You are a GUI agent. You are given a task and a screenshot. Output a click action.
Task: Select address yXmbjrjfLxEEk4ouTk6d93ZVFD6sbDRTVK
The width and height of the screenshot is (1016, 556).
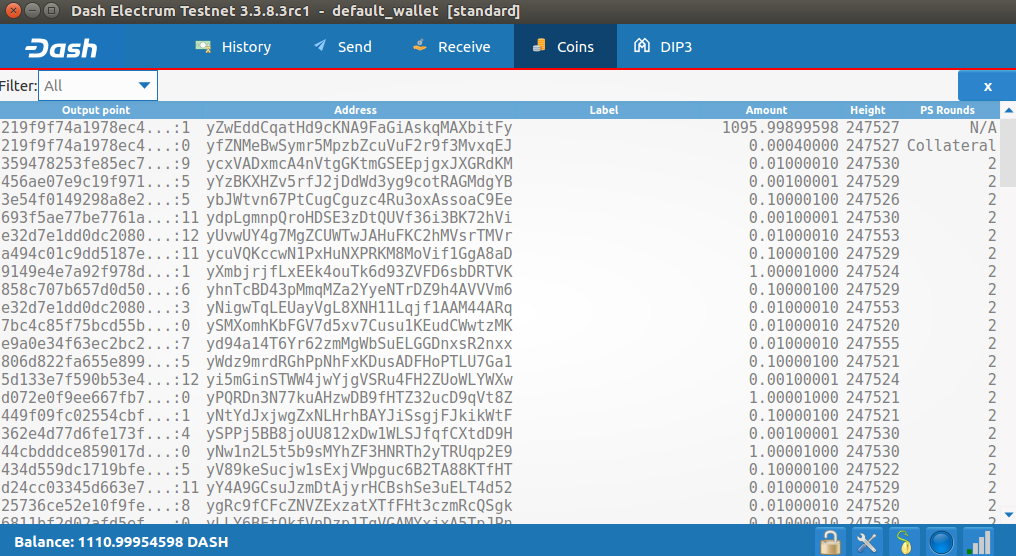(359, 272)
